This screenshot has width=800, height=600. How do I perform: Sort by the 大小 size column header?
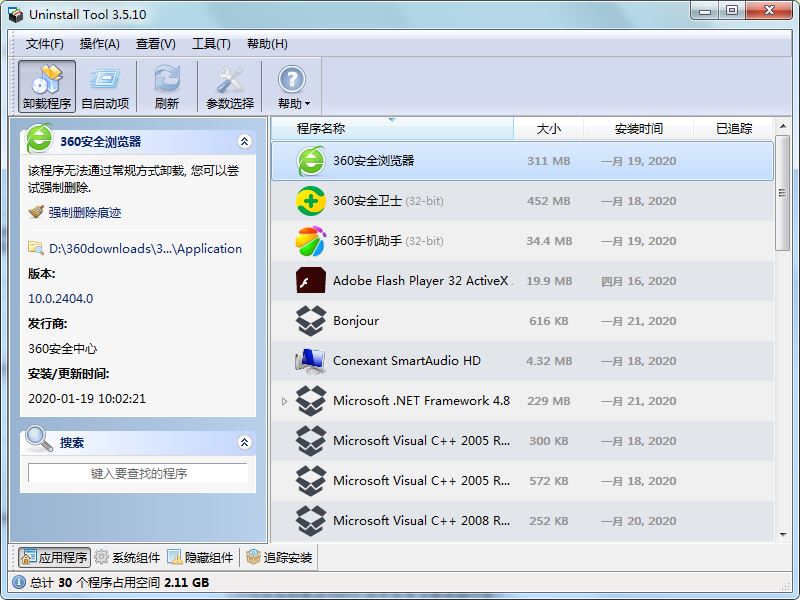pyautogui.click(x=548, y=128)
